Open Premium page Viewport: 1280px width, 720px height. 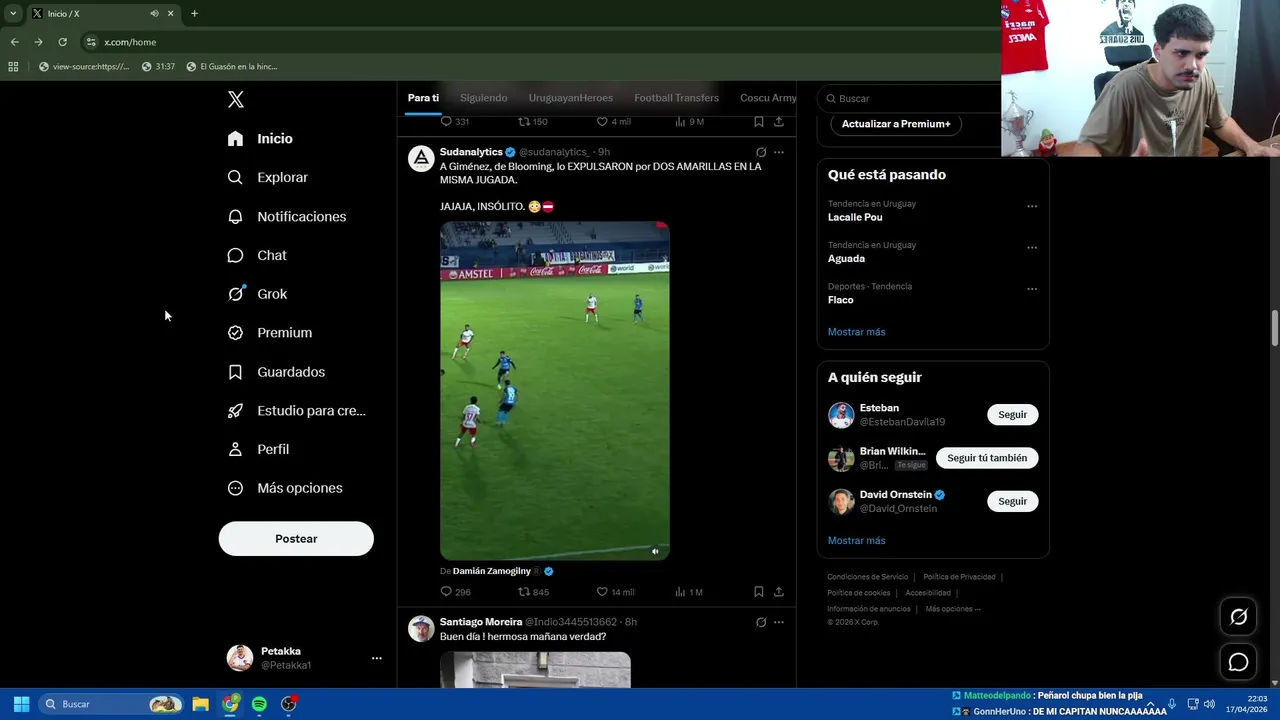tap(269, 333)
